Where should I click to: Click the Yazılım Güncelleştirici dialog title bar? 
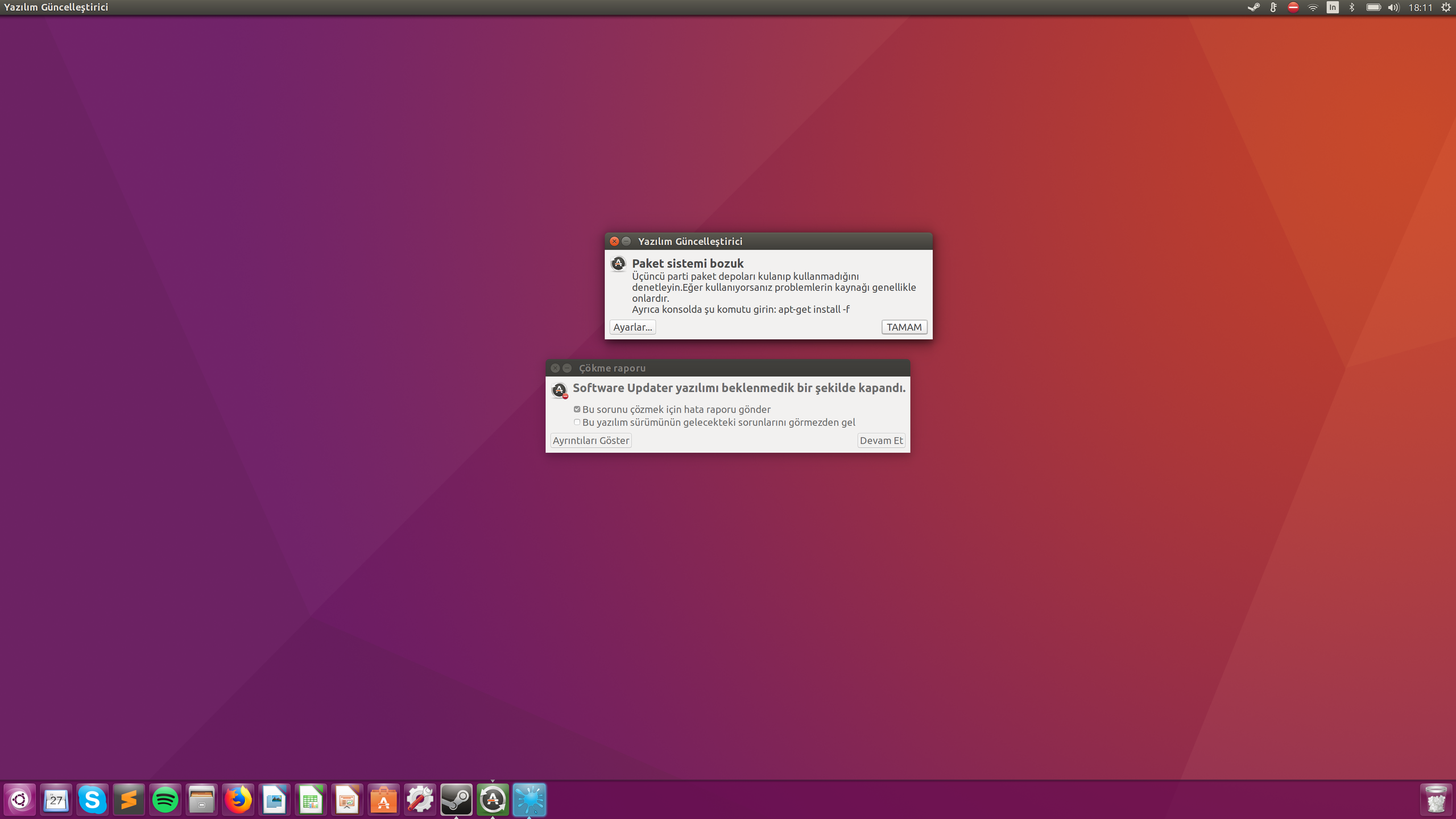768,241
